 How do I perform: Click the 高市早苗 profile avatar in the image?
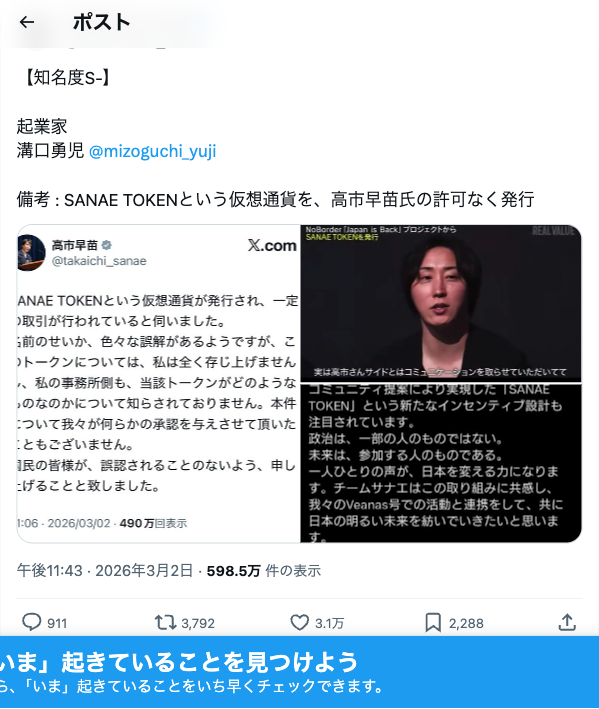31,253
